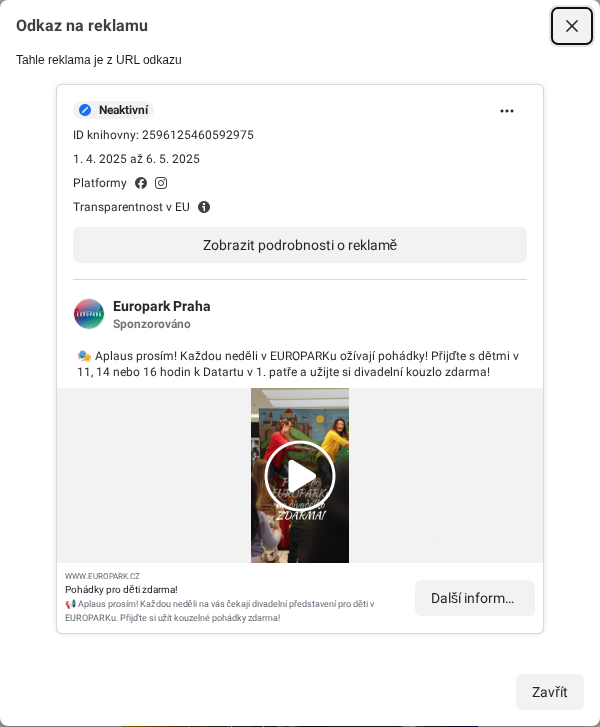600x727 pixels.
Task: Click the Instagram platform icon
Action: point(161,183)
